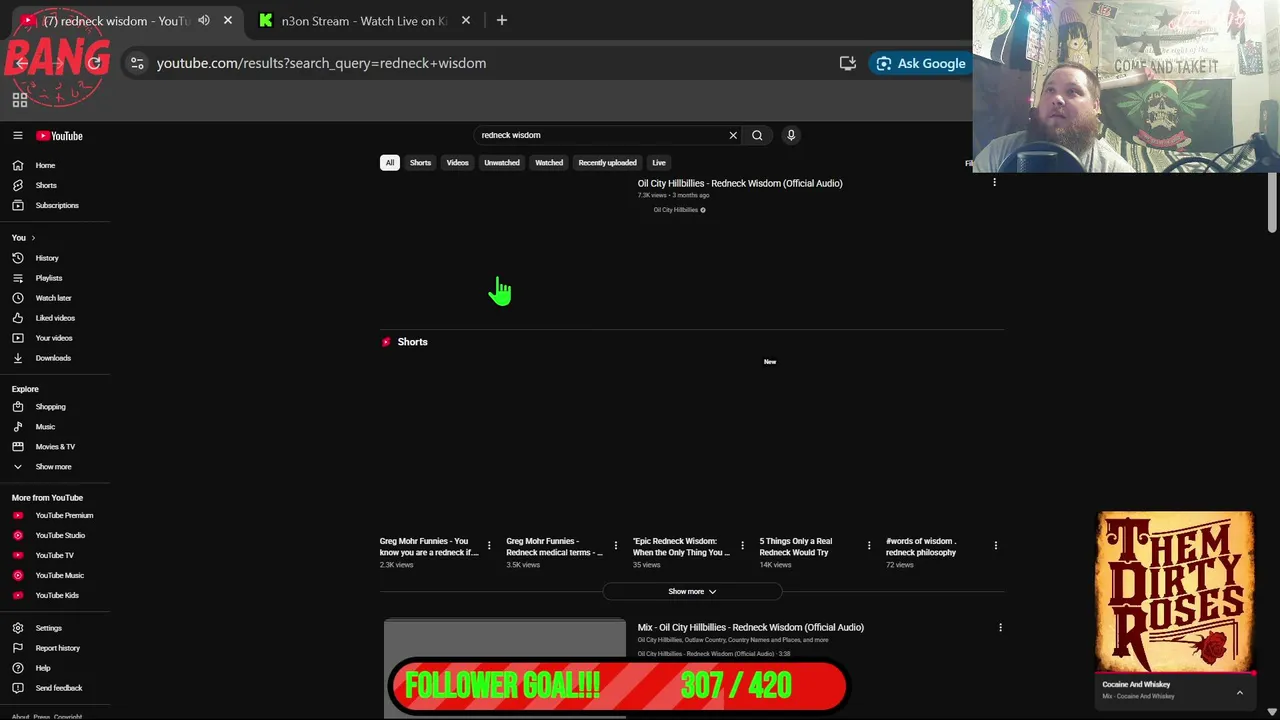Click the Them Dirty Roses album art
Viewport: 1280px width, 720px height.
1175,592
